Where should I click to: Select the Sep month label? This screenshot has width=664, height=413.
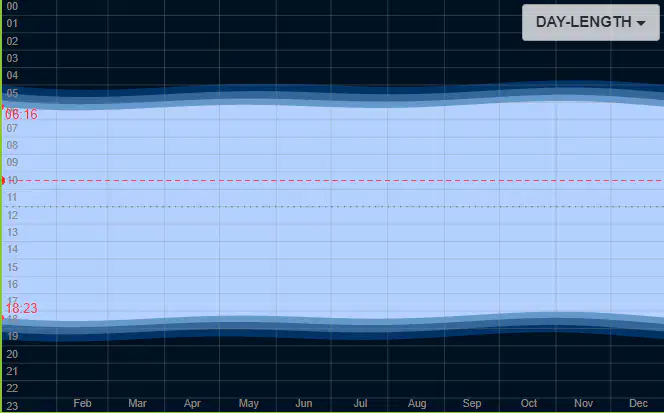(472, 403)
